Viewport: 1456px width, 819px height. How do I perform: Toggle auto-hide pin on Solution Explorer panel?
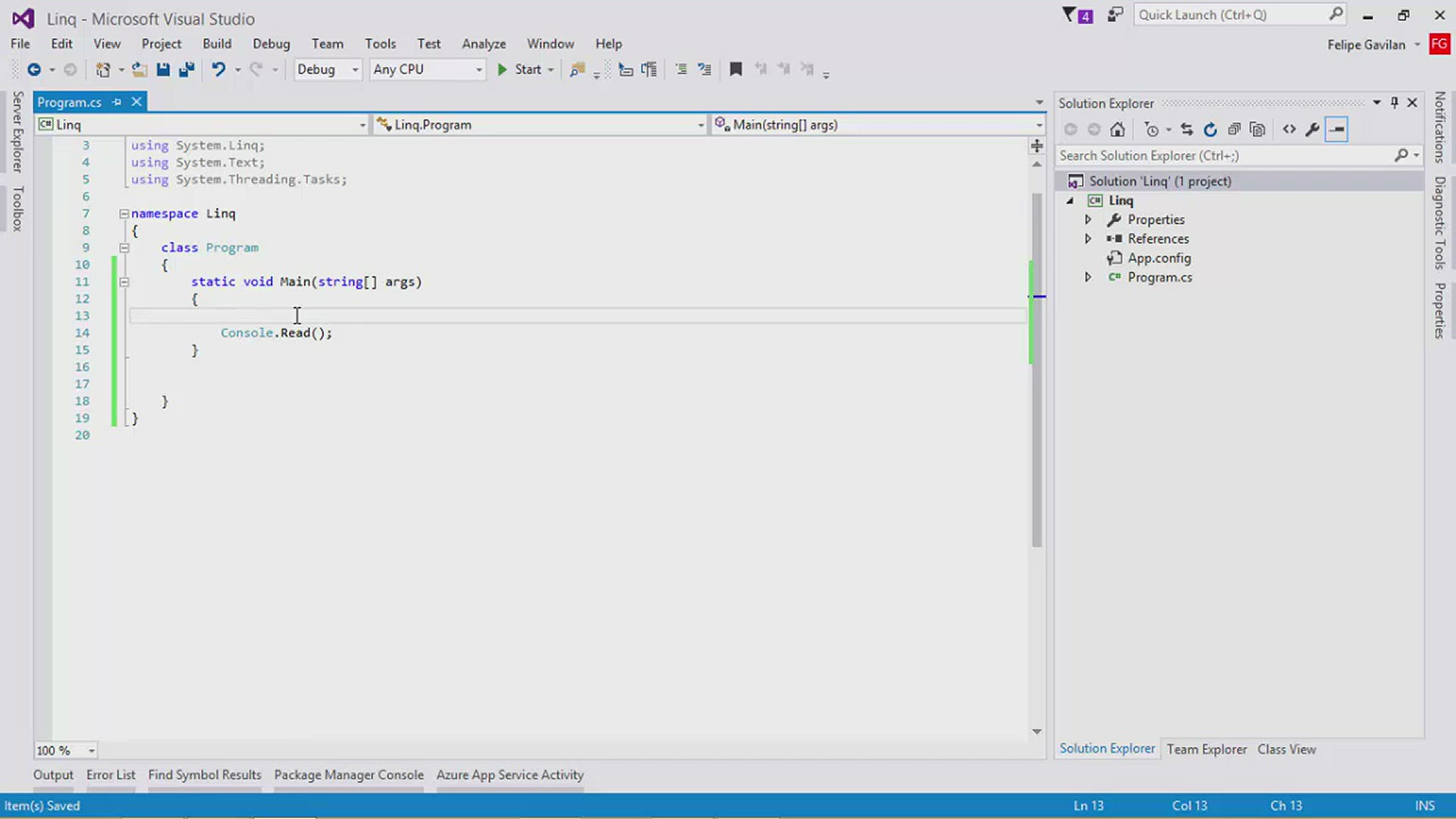coord(1395,102)
